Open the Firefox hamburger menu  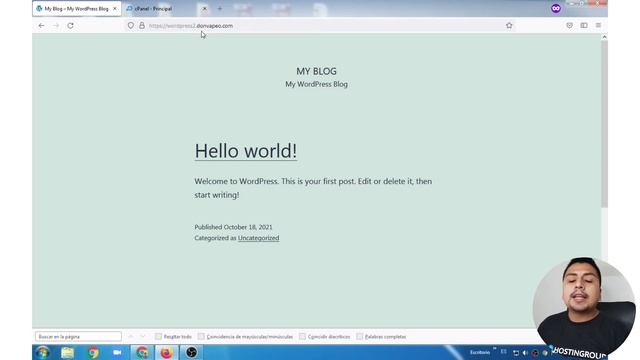coord(598,25)
